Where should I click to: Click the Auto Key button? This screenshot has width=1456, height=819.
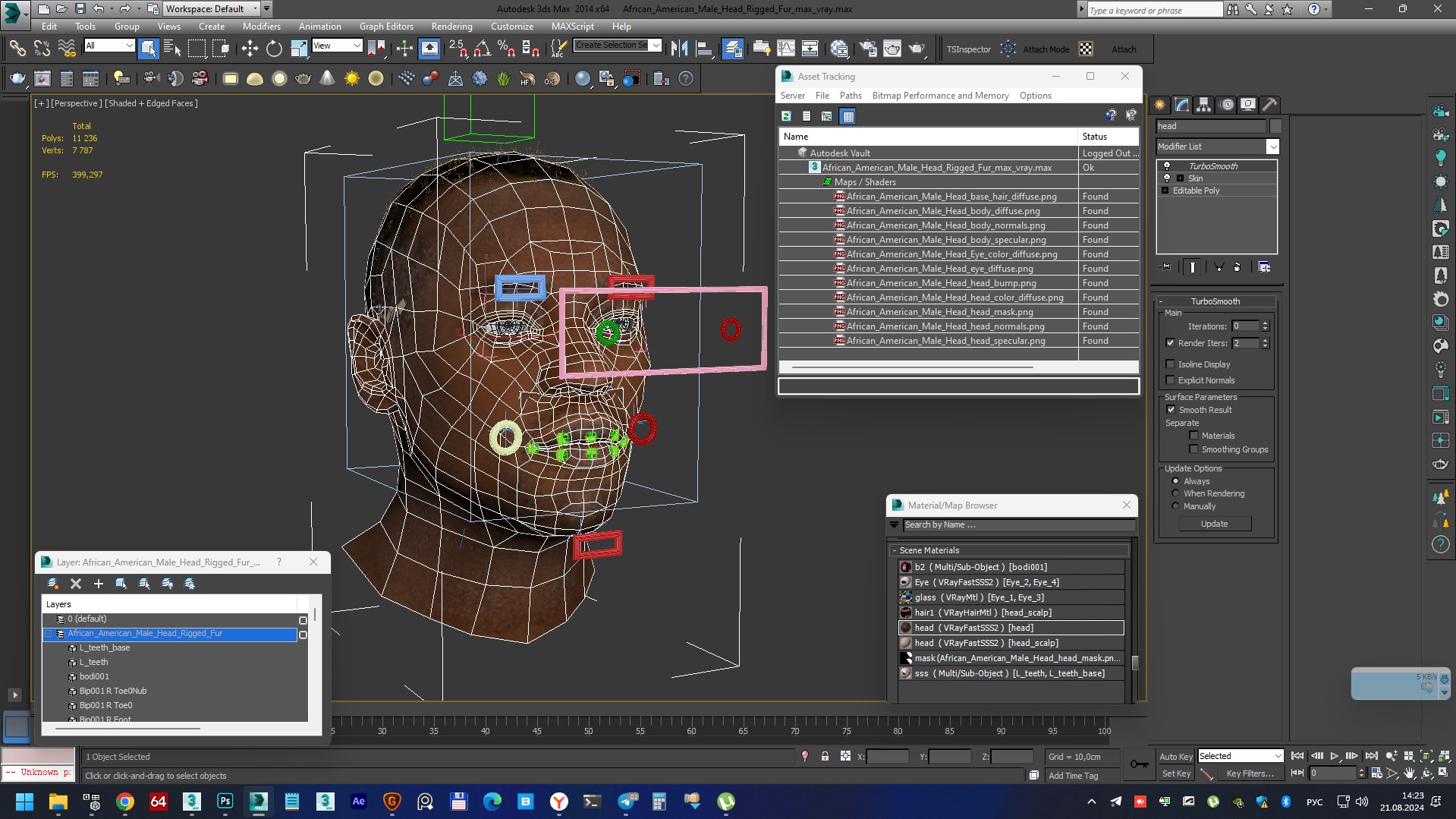pos(1175,756)
